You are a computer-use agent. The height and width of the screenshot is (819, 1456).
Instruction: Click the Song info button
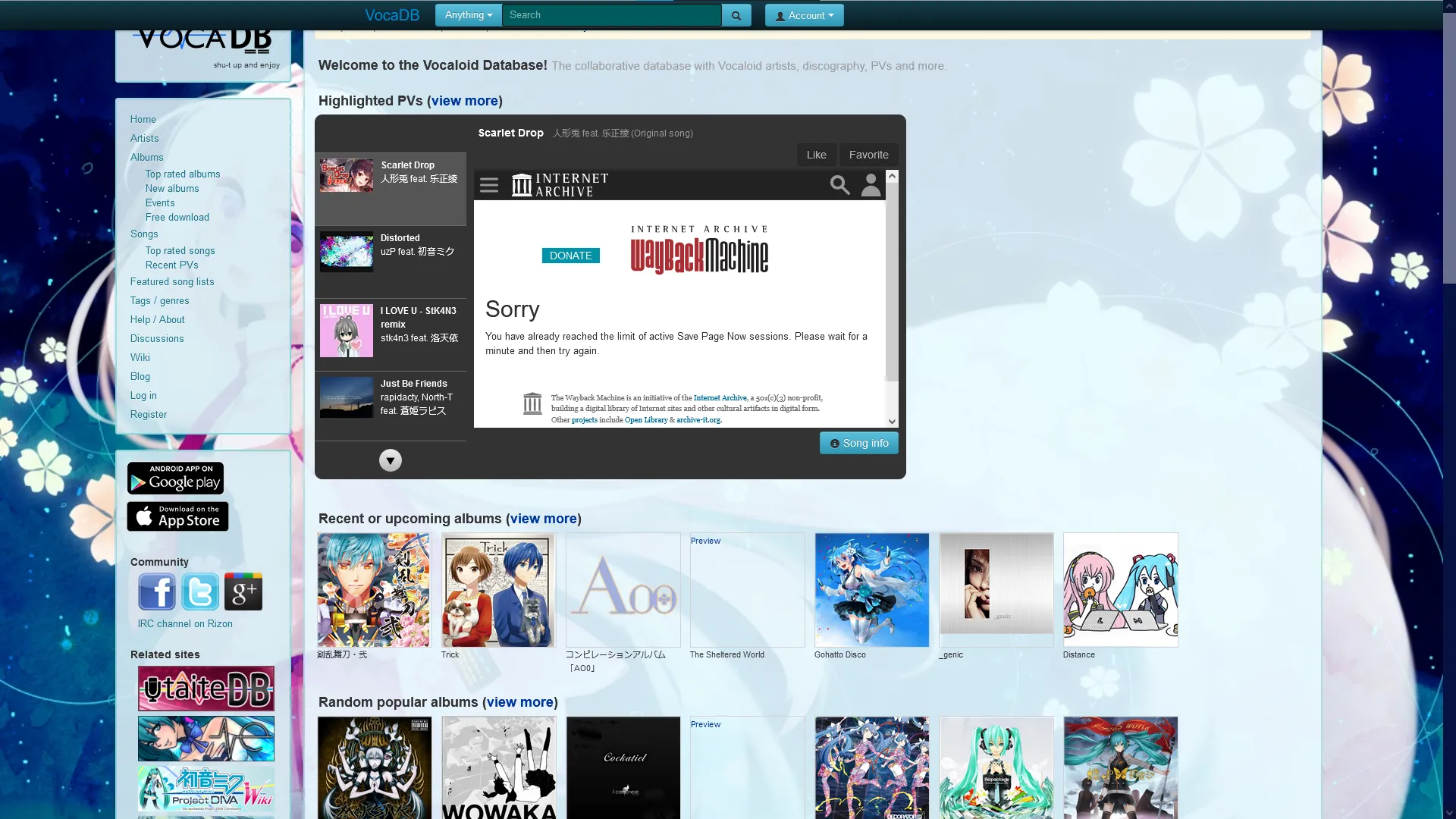pyautogui.click(x=858, y=443)
